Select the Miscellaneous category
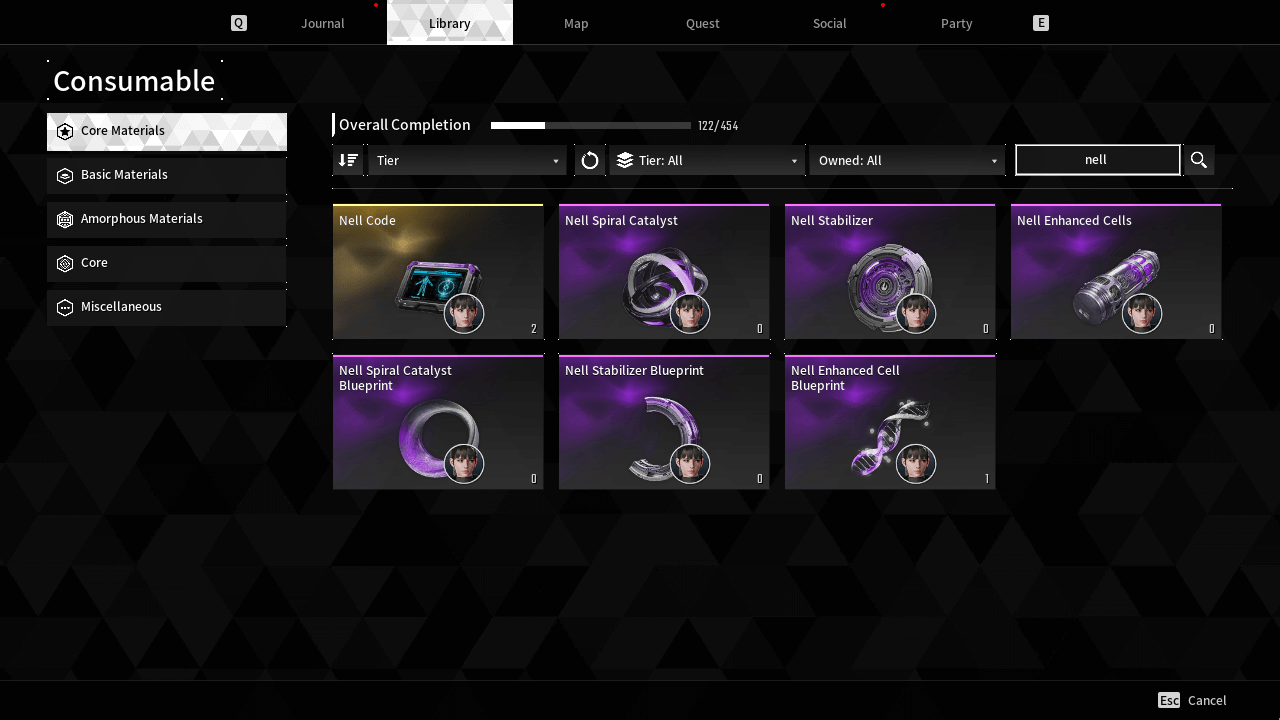This screenshot has height=720, width=1280. (x=167, y=307)
